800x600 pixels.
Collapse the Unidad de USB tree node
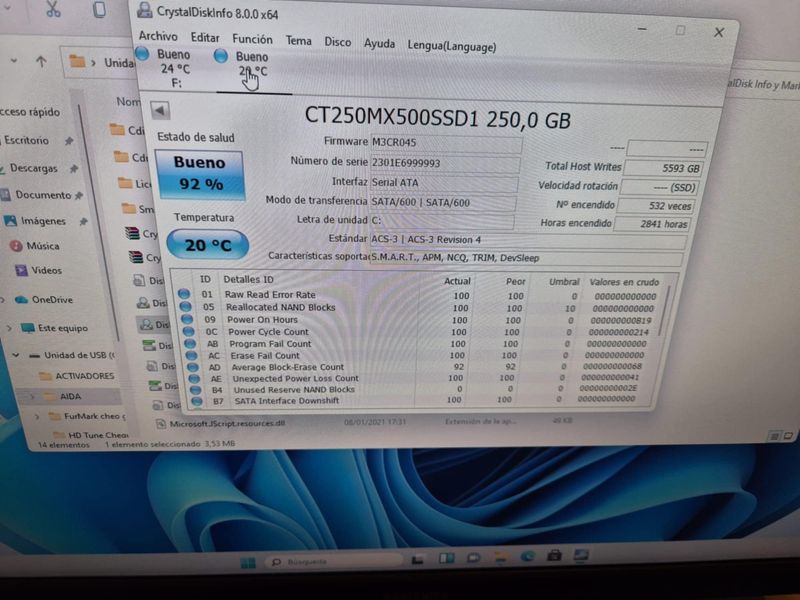point(16,355)
